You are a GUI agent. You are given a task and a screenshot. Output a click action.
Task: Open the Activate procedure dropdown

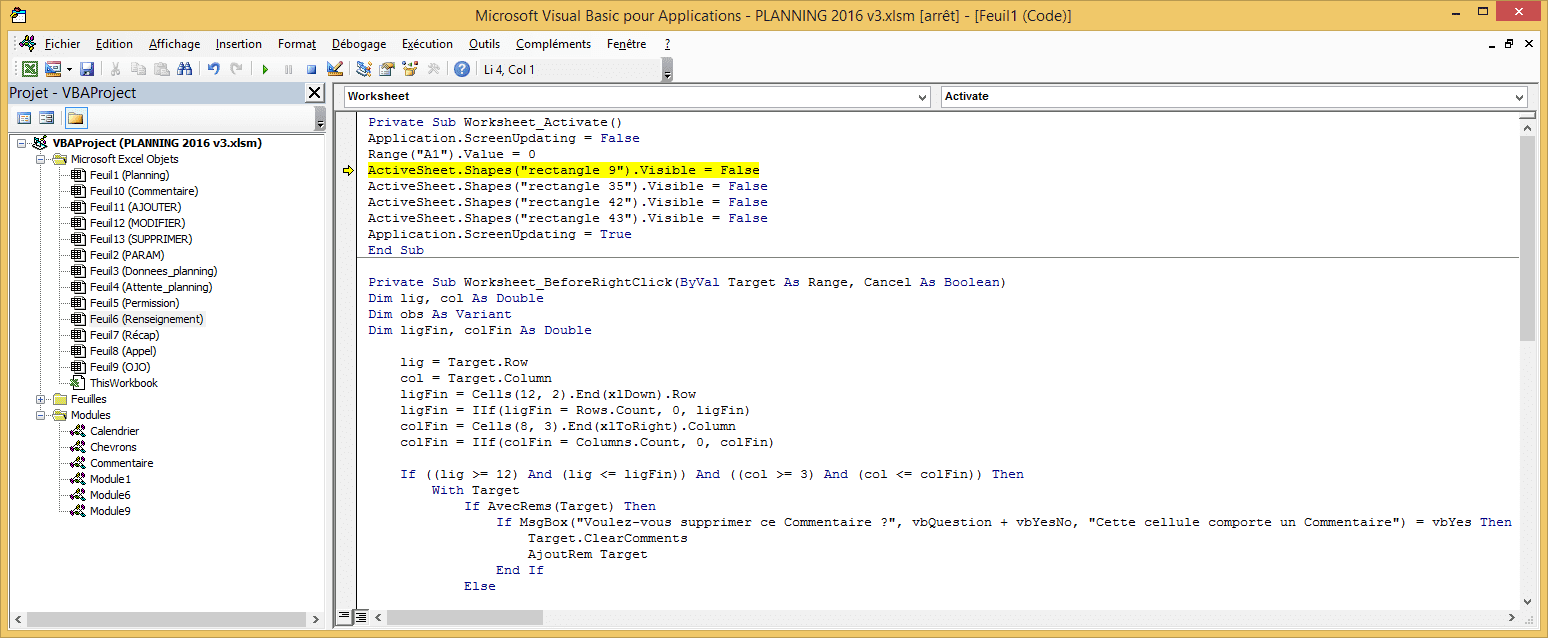point(1519,97)
